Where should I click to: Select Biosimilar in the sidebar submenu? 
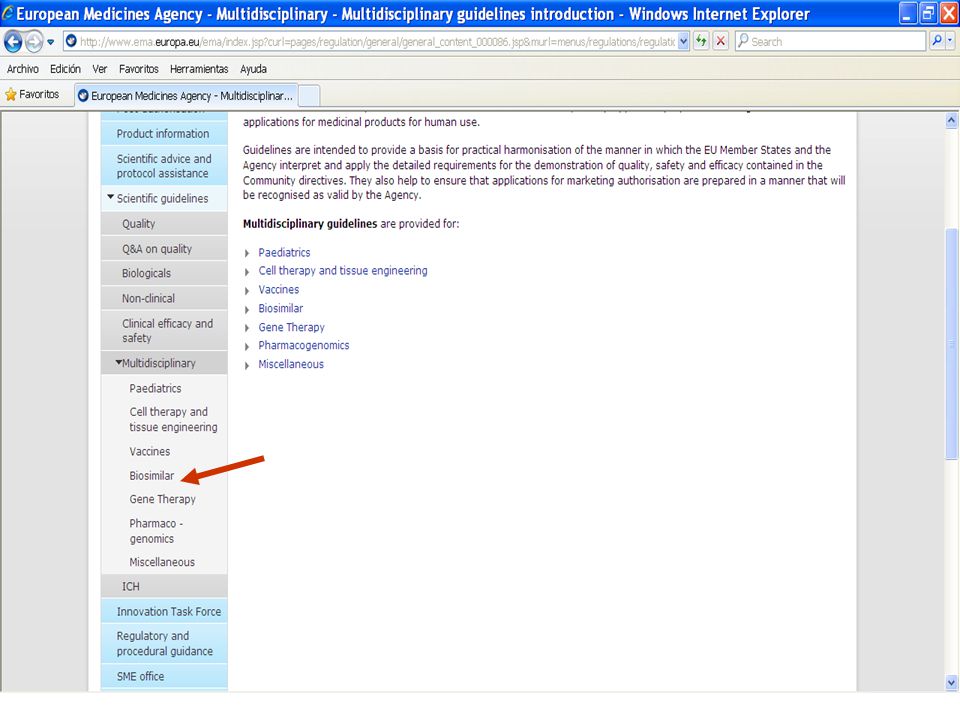(x=152, y=476)
